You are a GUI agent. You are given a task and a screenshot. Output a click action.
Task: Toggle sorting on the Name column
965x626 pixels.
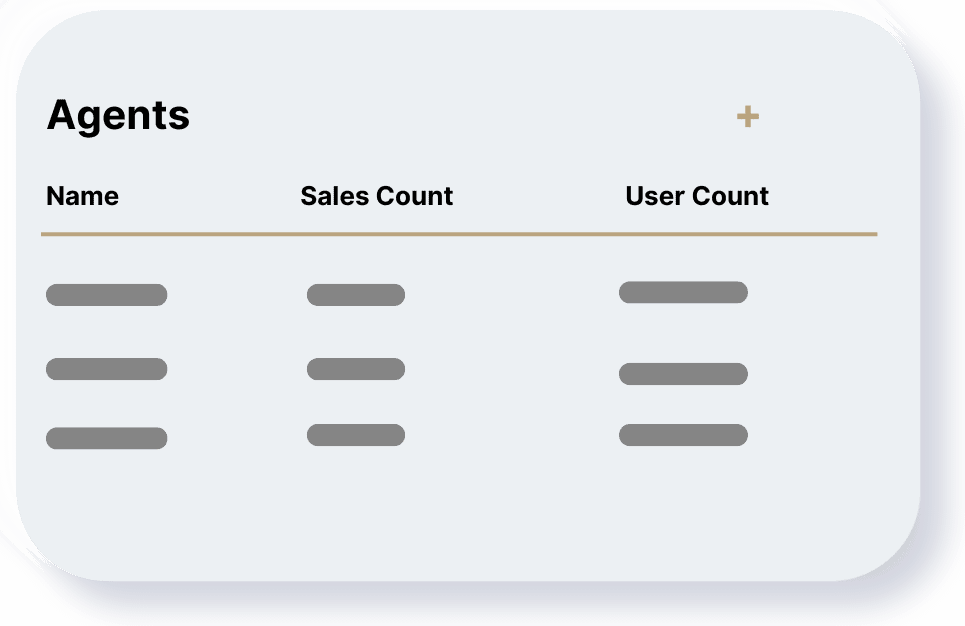click(x=82, y=196)
